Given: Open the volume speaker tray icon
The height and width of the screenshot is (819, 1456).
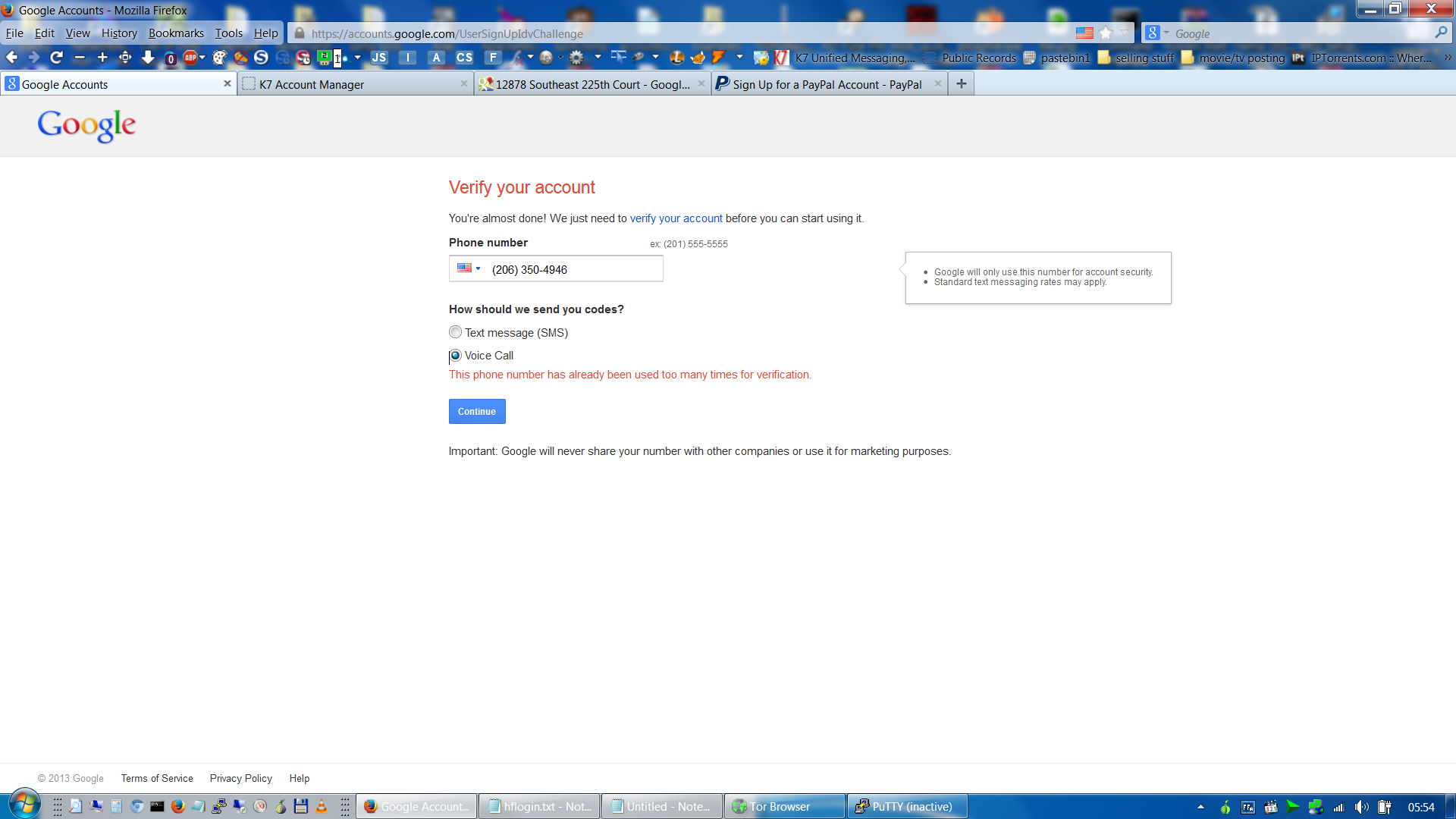Looking at the screenshot, I should tap(1362, 807).
